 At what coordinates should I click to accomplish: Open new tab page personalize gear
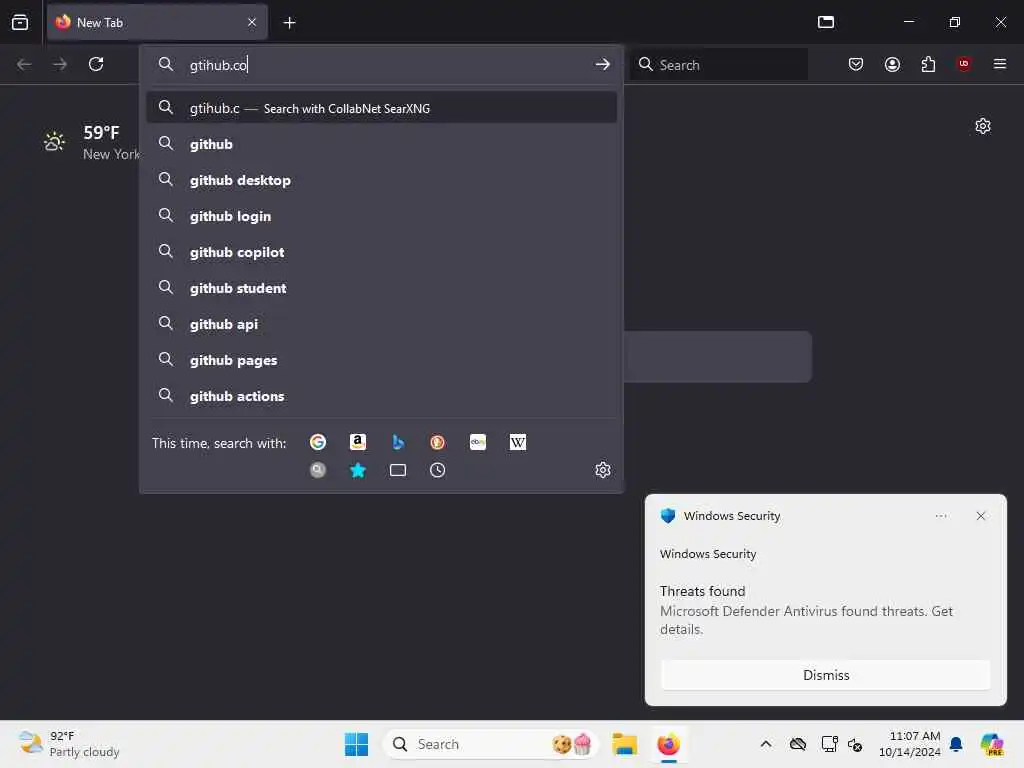click(x=982, y=126)
